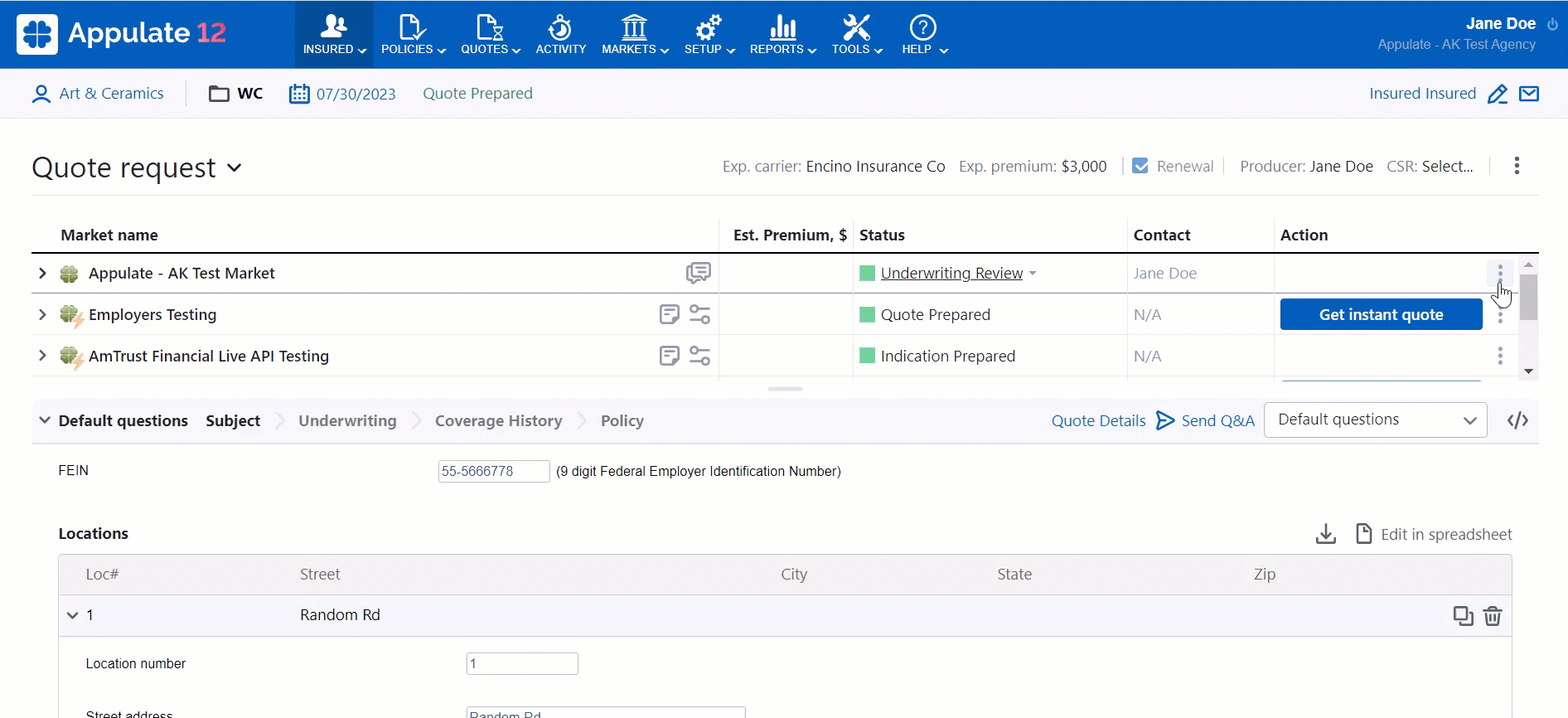Viewport: 1568px width, 718px height.
Task: Click the green status square for Employers Testing
Action: click(x=868, y=314)
